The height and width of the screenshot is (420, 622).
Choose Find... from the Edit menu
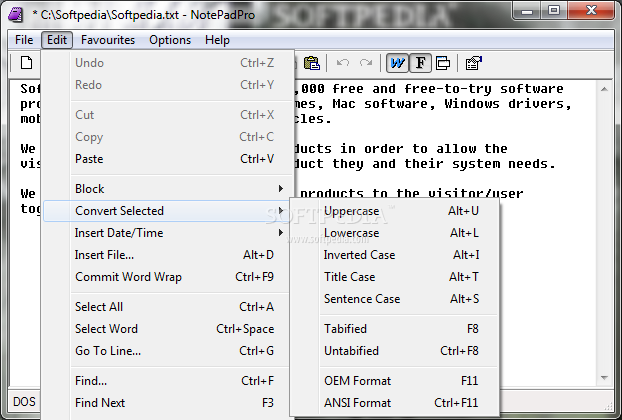click(168, 381)
